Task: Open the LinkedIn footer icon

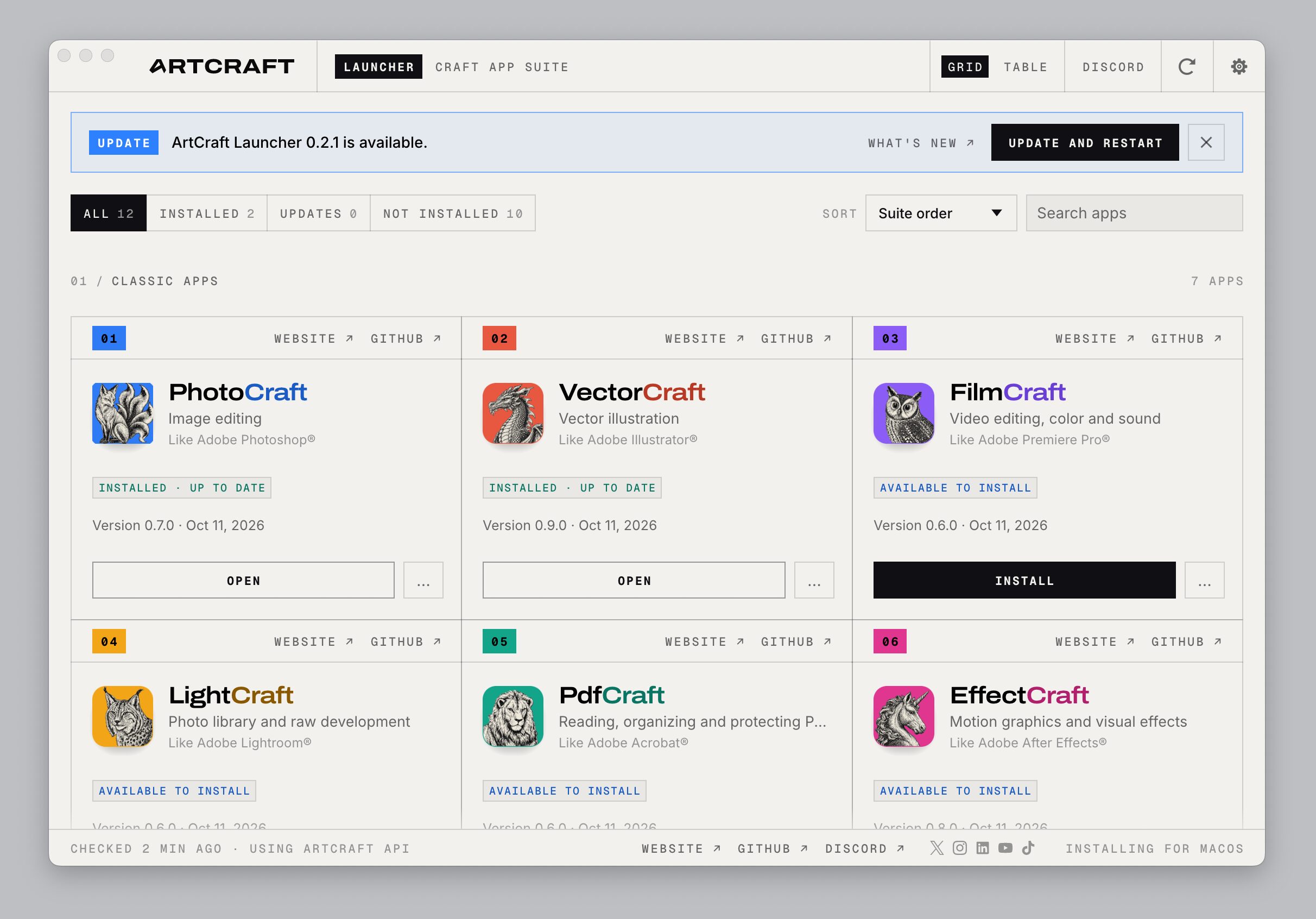Action: click(983, 848)
